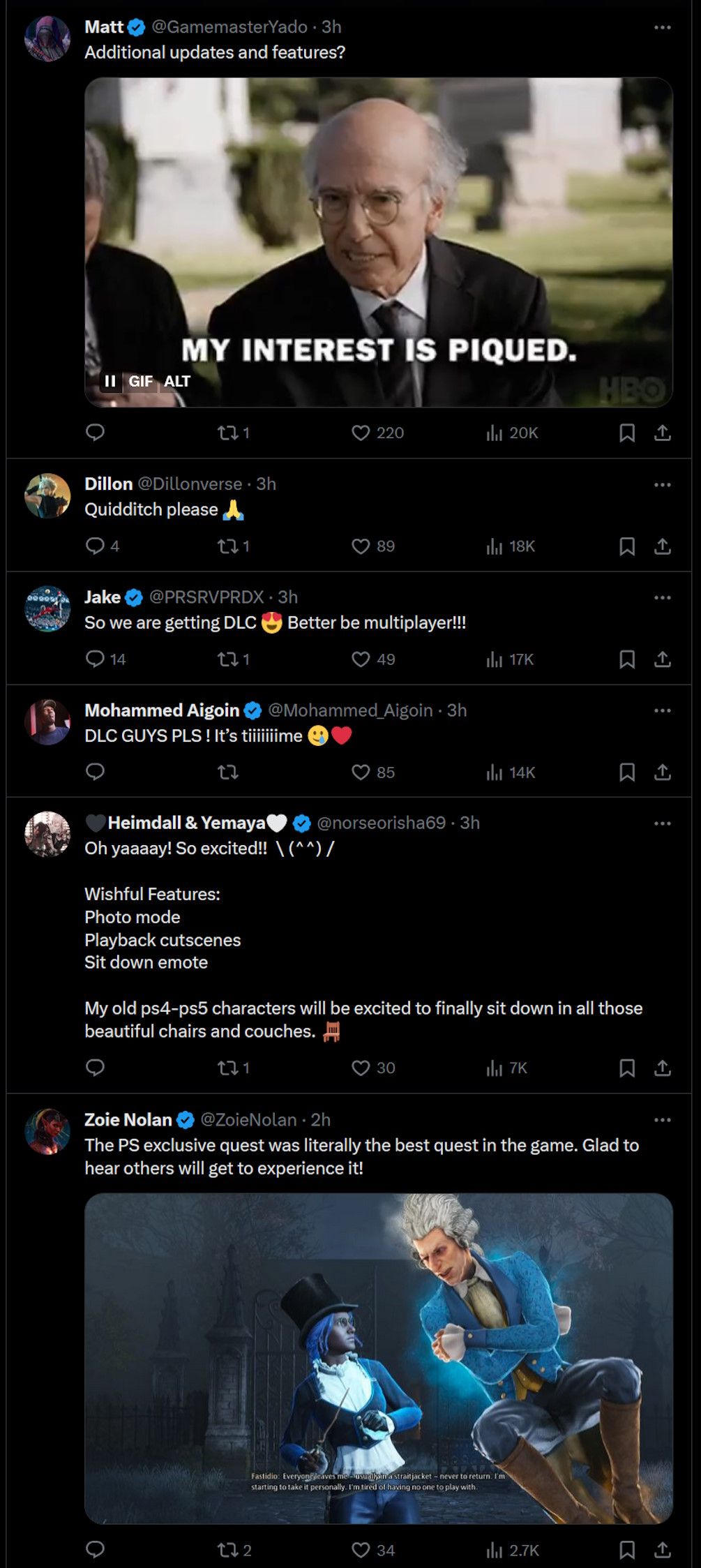Open Zoie Nolan's game screenshot image
Image resolution: width=701 pixels, height=1568 pixels.
[x=378, y=1358]
